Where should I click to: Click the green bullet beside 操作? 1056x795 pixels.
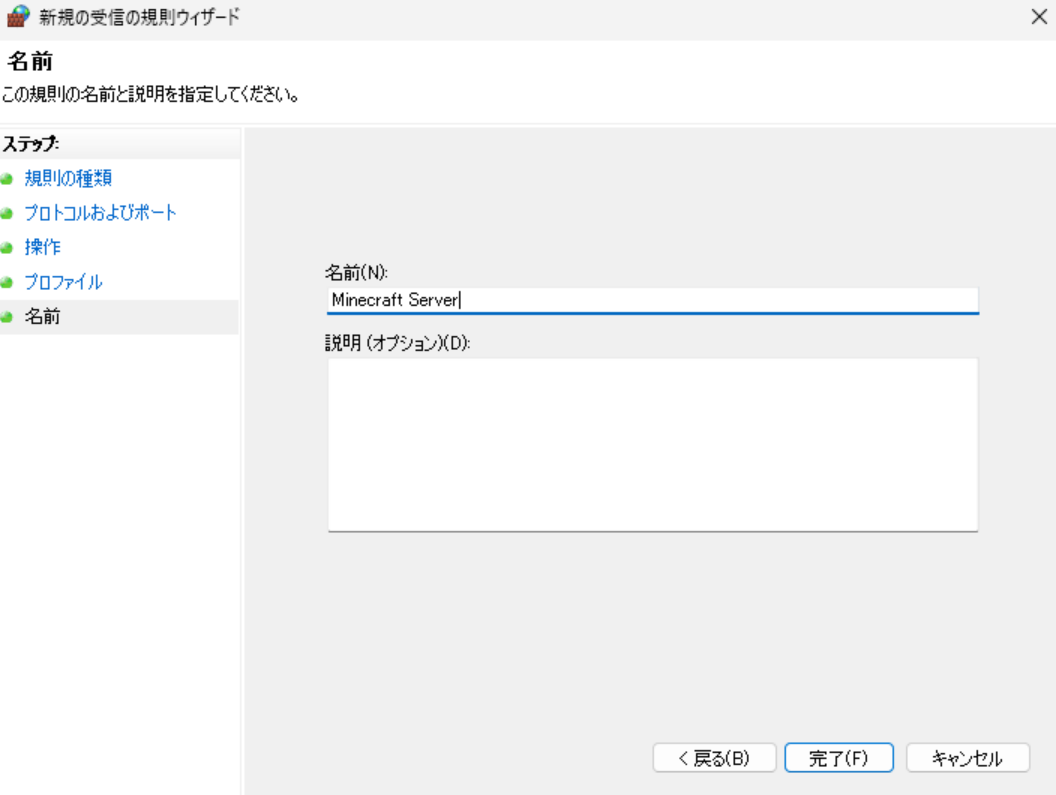7,248
